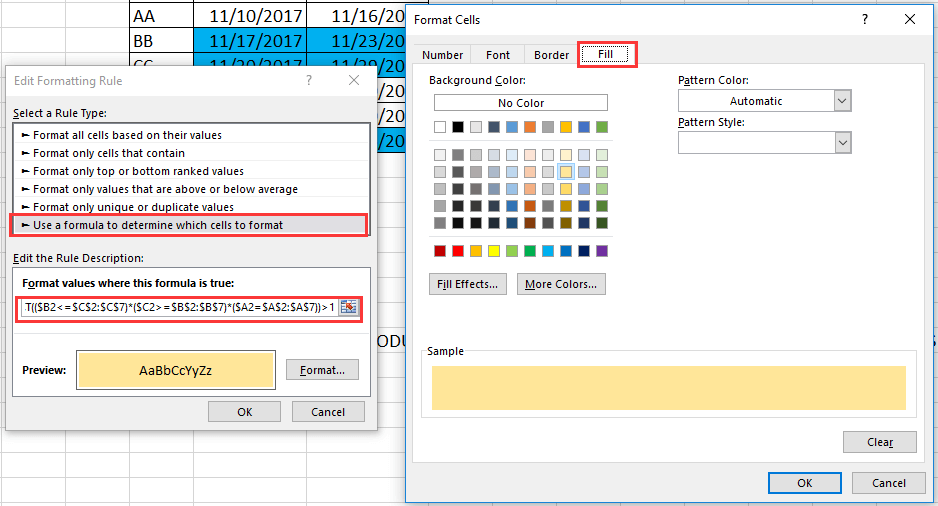Open the Fill Effects dialog
Viewport: 938px width, 506px height.
[x=468, y=284]
